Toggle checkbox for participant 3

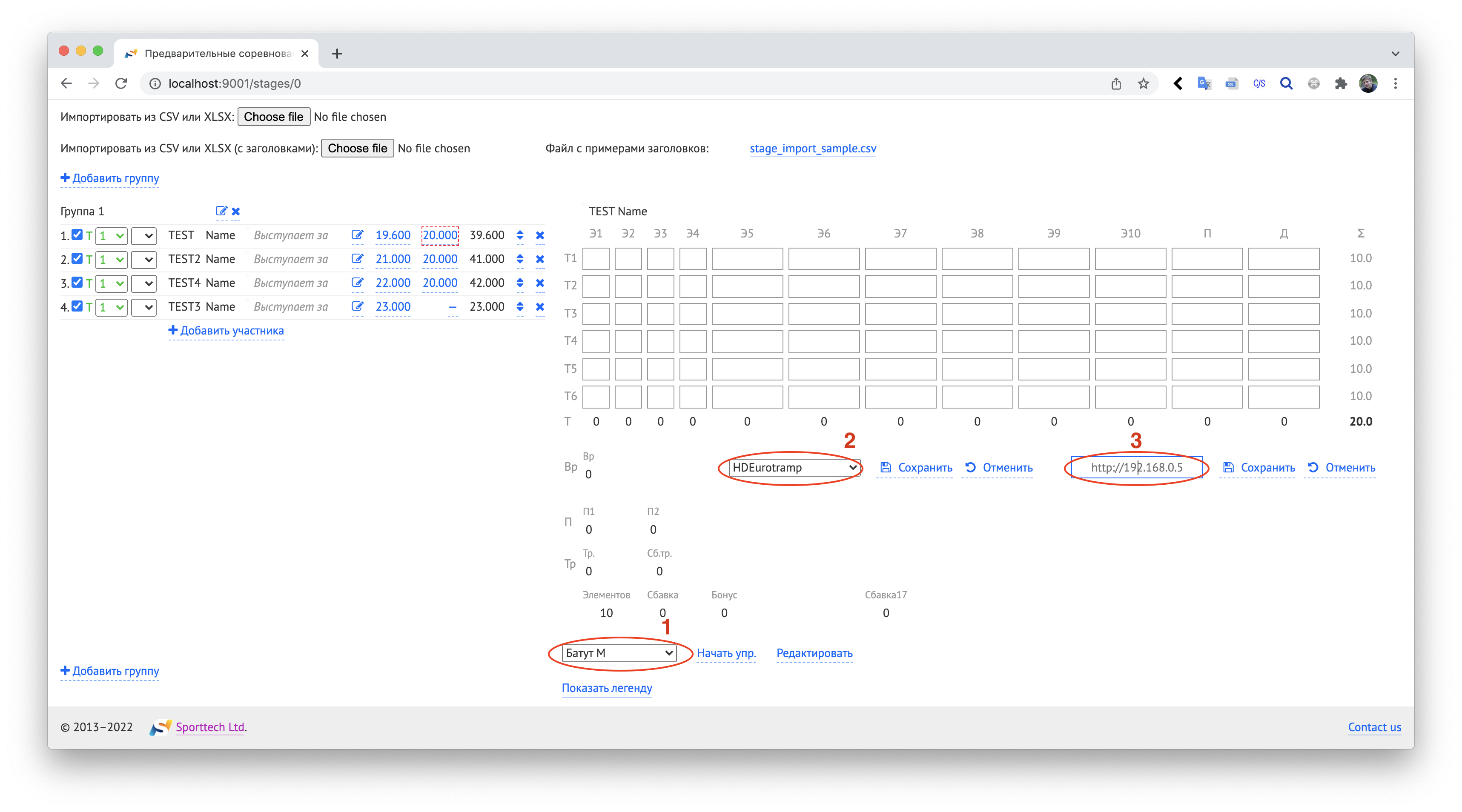point(77,283)
